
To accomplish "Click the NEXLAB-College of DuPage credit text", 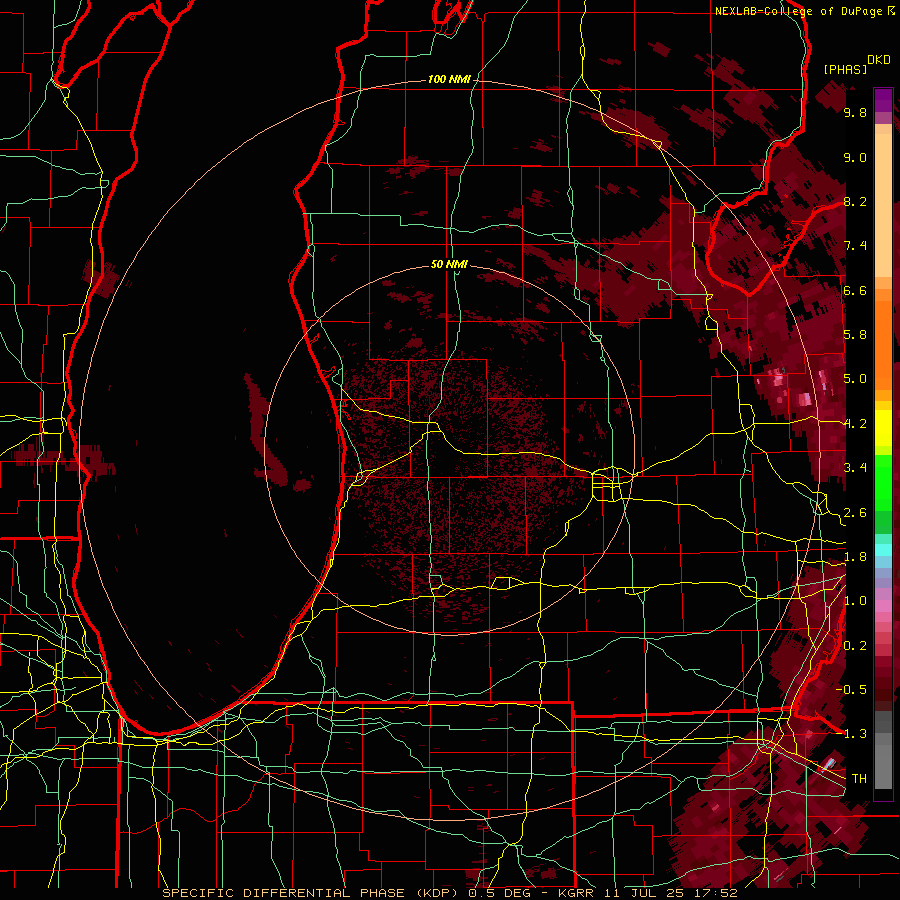I will 798,11.
